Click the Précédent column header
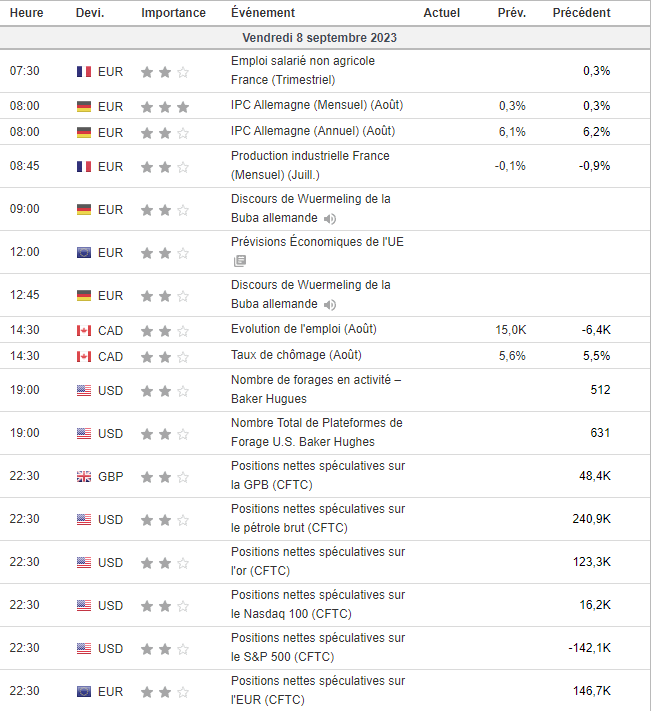Screen dimensions: 653x711 [581, 13]
